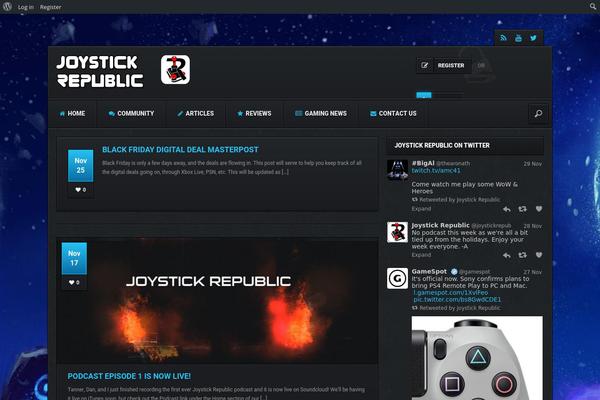The width and height of the screenshot is (600, 400).
Task: Open the PS4 controller tweet image
Action: point(477,358)
